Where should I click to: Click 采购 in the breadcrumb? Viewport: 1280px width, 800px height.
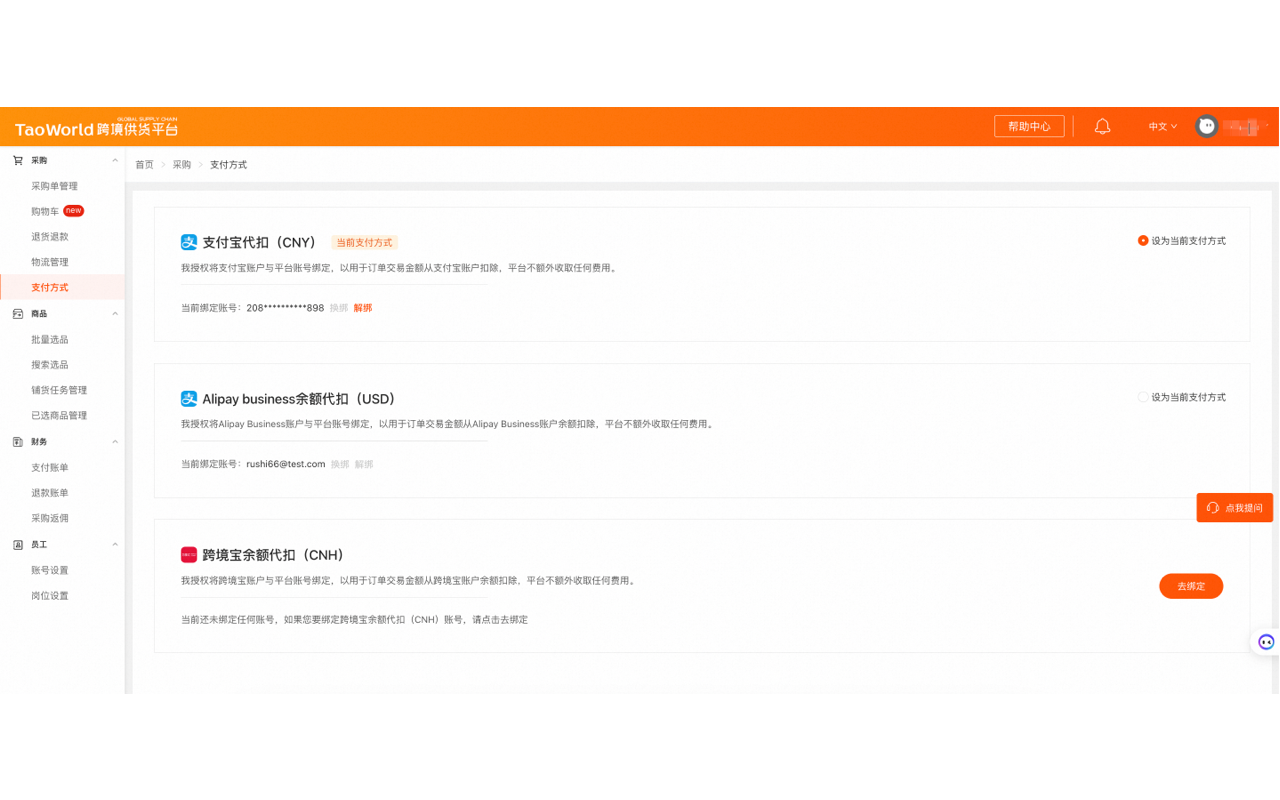tap(182, 165)
